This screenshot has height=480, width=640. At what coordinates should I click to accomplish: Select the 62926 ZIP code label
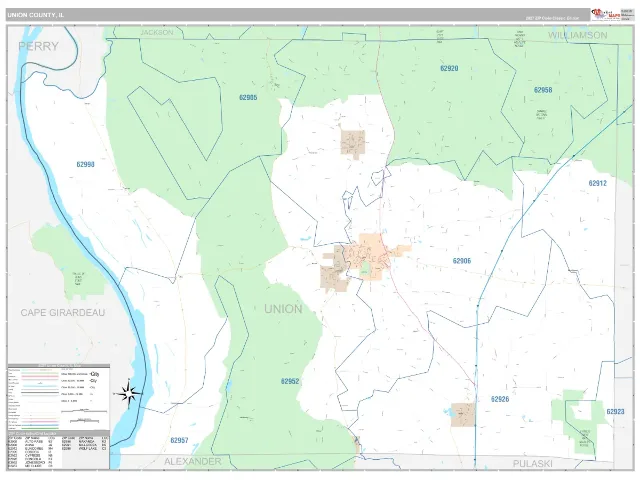click(500, 399)
